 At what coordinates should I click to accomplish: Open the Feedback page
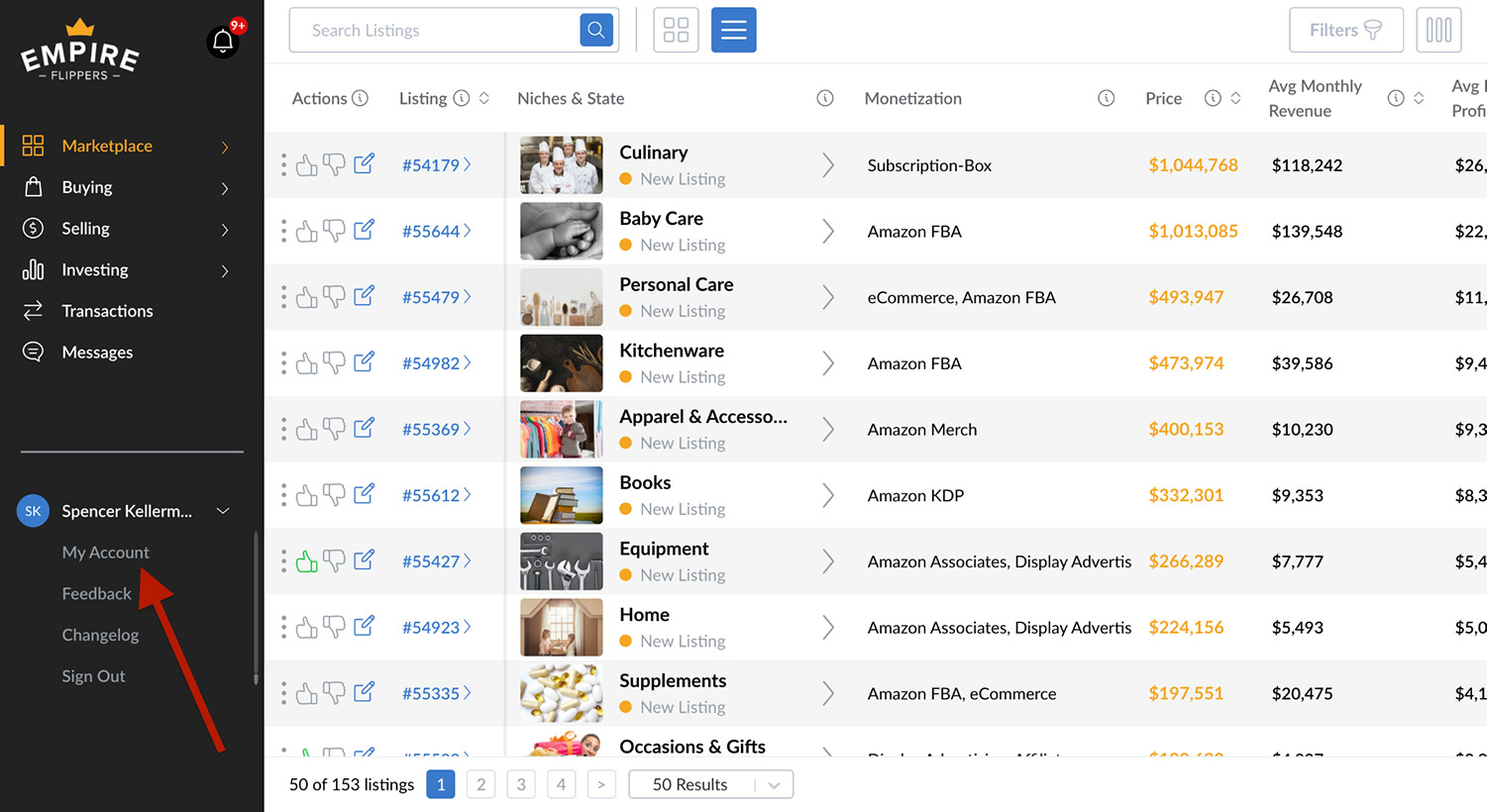(x=96, y=594)
